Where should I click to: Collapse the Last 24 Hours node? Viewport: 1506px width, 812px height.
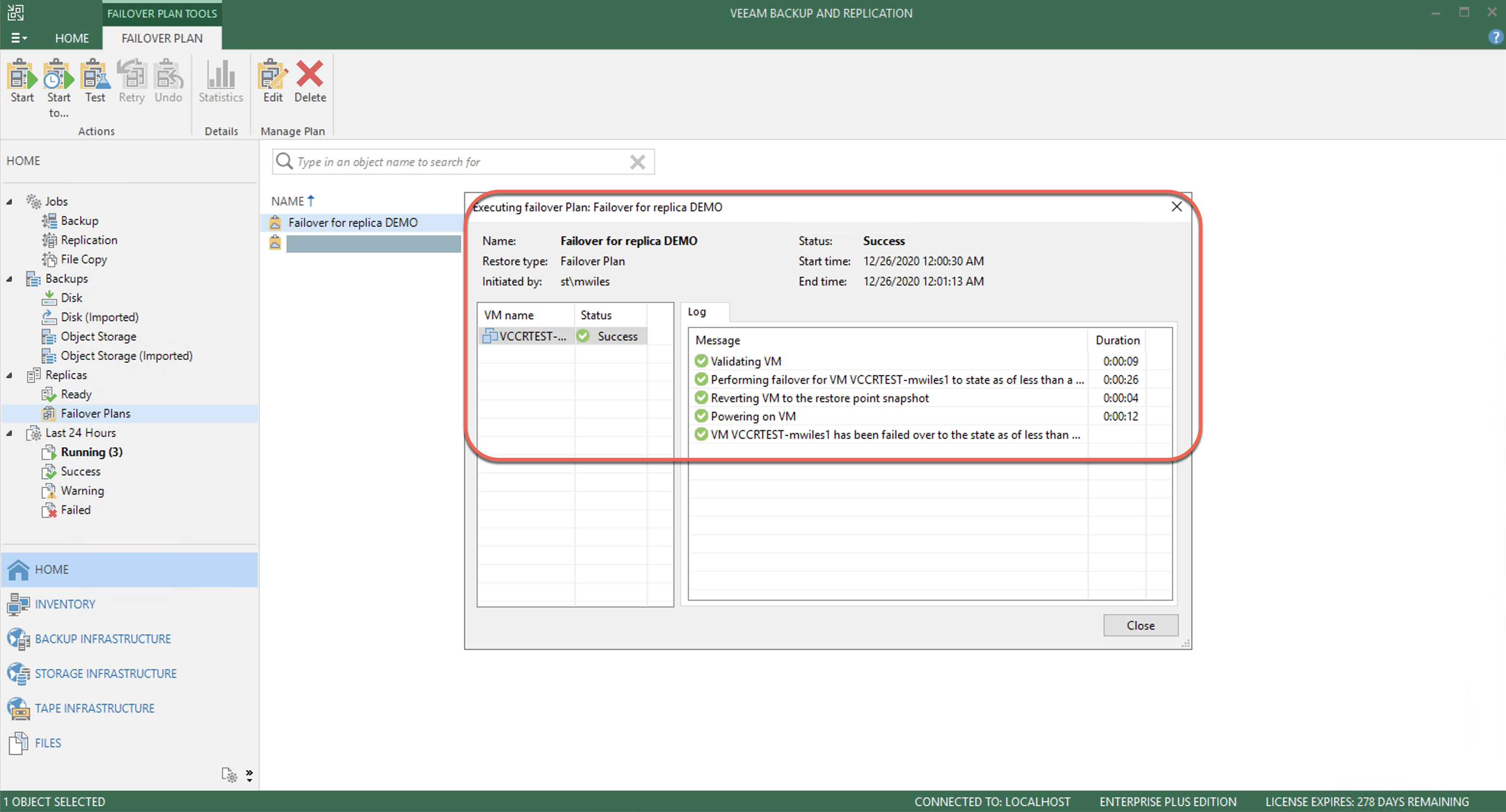[9, 433]
